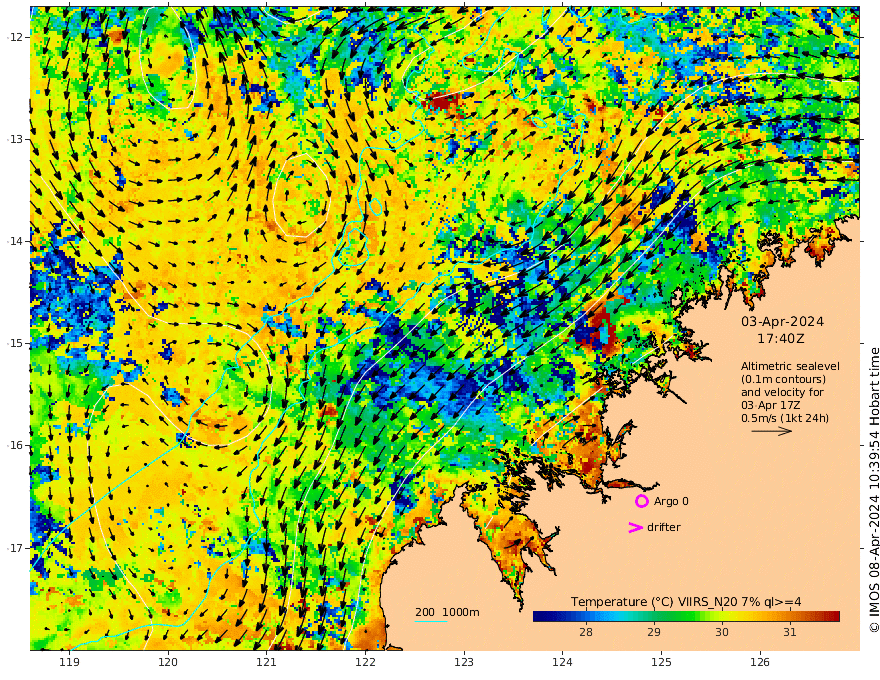The height and width of the screenshot is (680, 880).
Task: Click the 'Altimetric sealevel' text line
Action: (790, 366)
